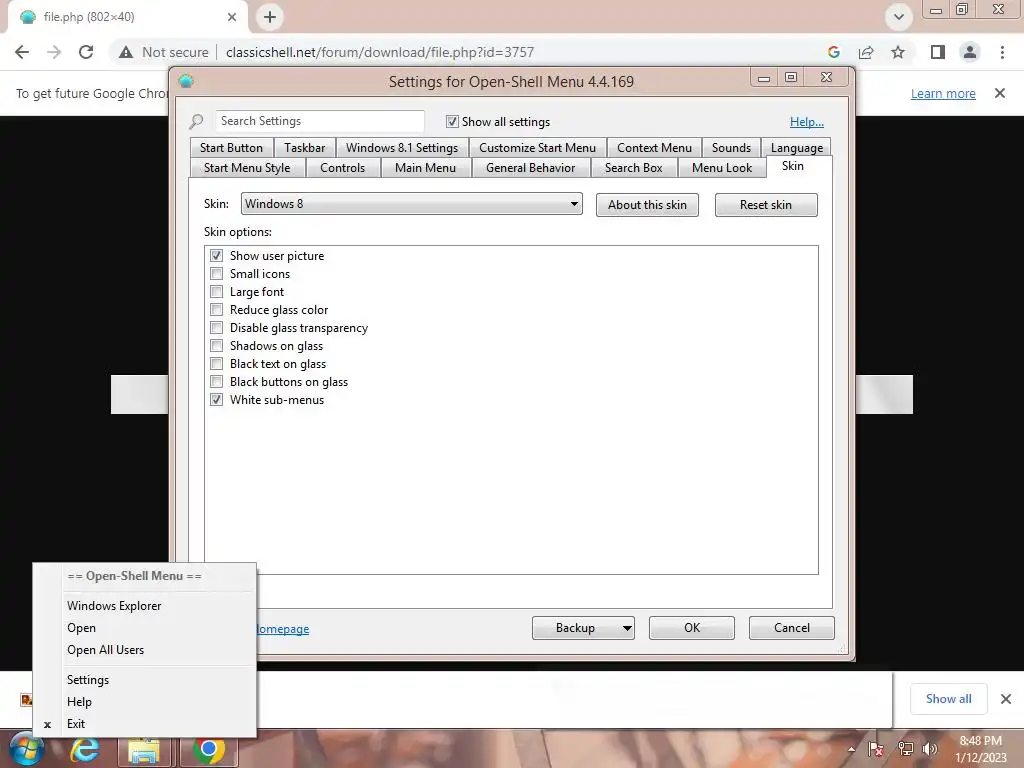1024x768 pixels.
Task: Click Show all downloads button
Action: pos(948,699)
